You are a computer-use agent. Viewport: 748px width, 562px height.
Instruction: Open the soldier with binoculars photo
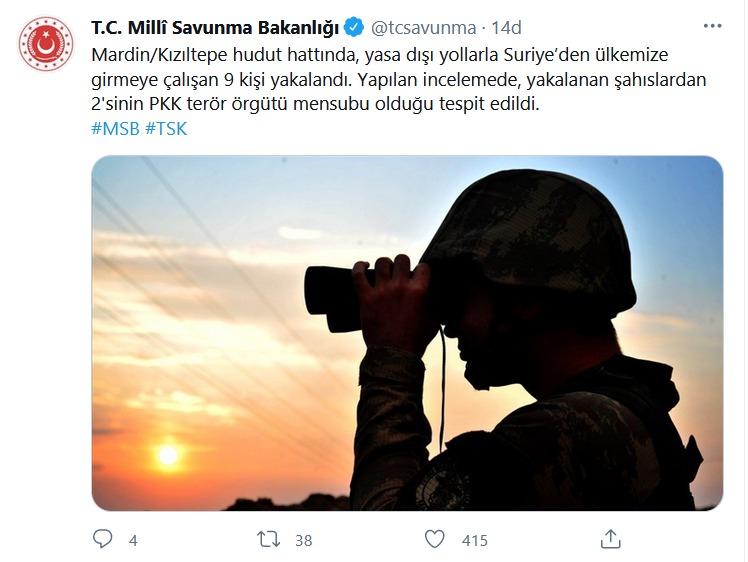tap(407, 333)
